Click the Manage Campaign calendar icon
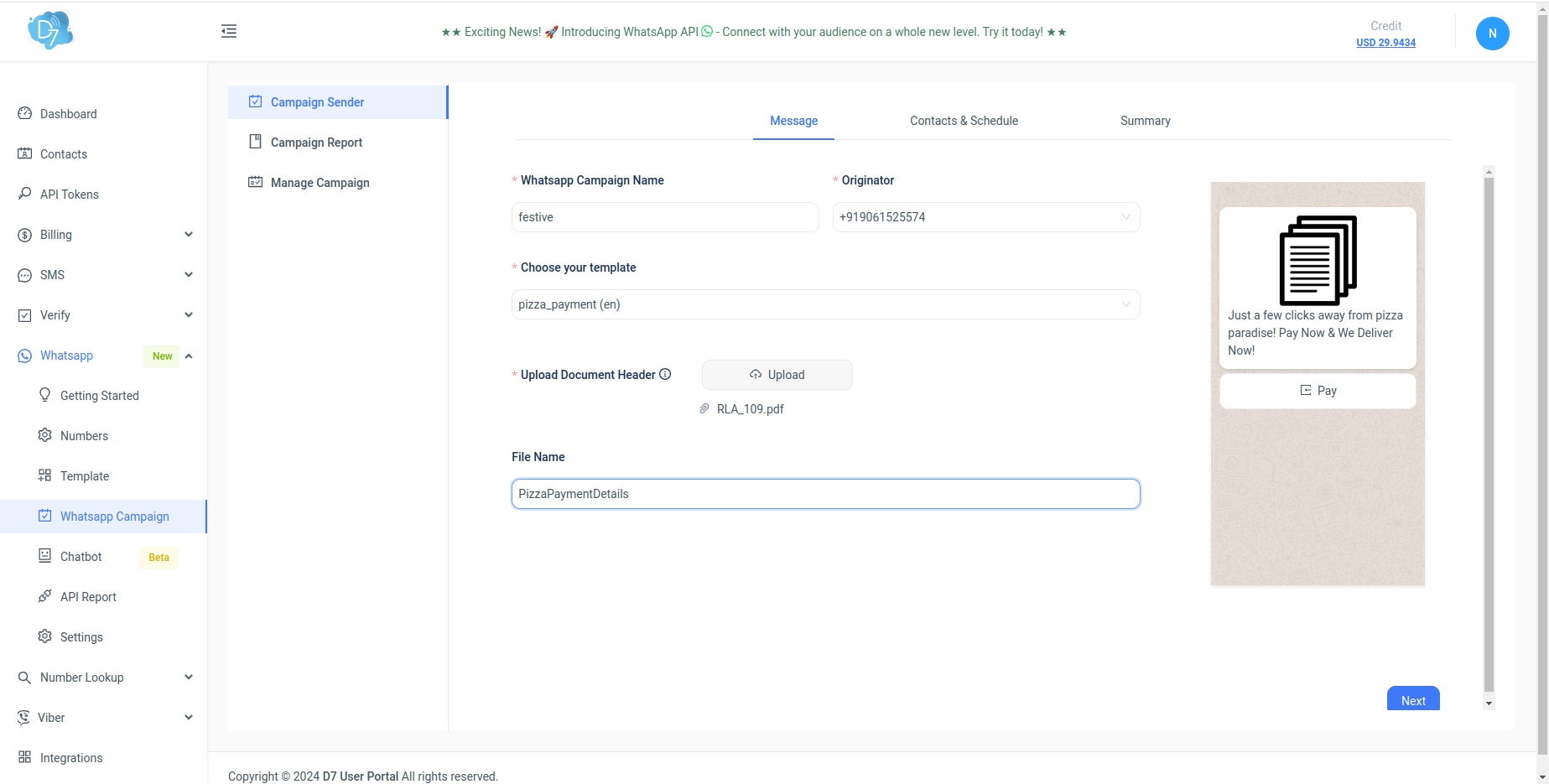This screenshot has width=1549, height=784. point(255,183)
